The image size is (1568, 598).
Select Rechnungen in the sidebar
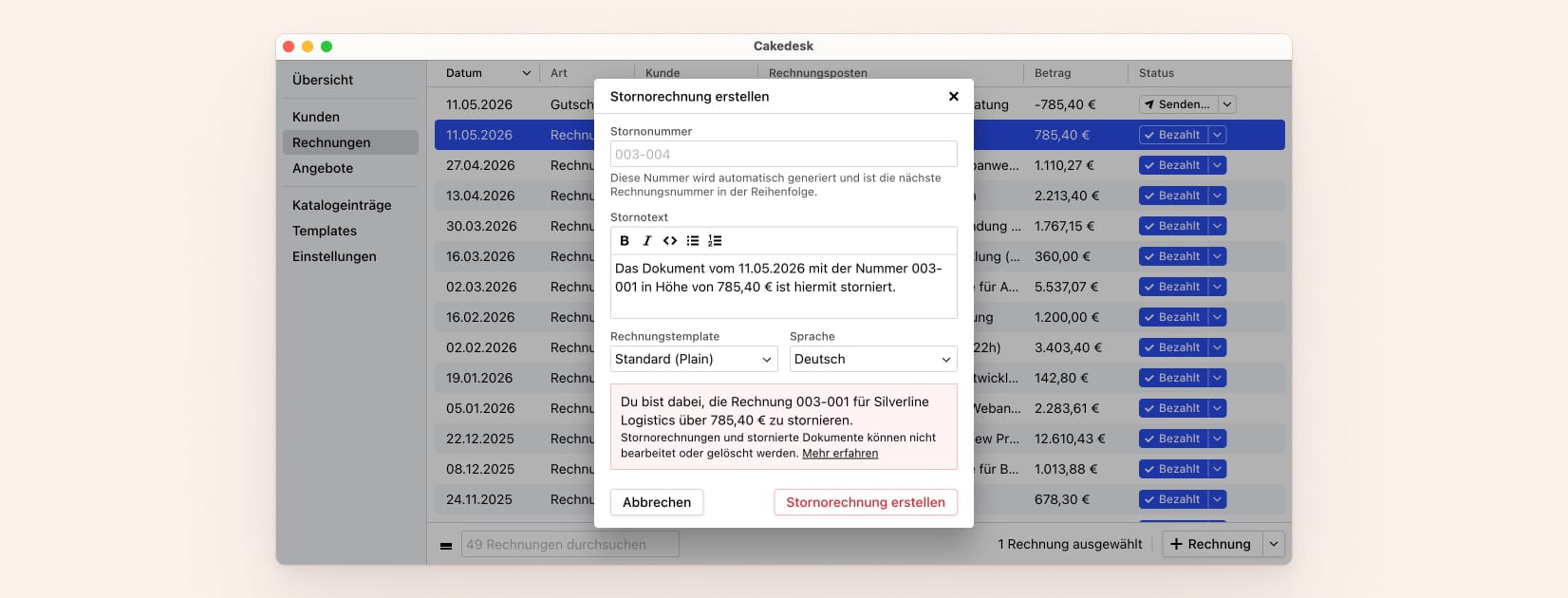click(350, 142)
